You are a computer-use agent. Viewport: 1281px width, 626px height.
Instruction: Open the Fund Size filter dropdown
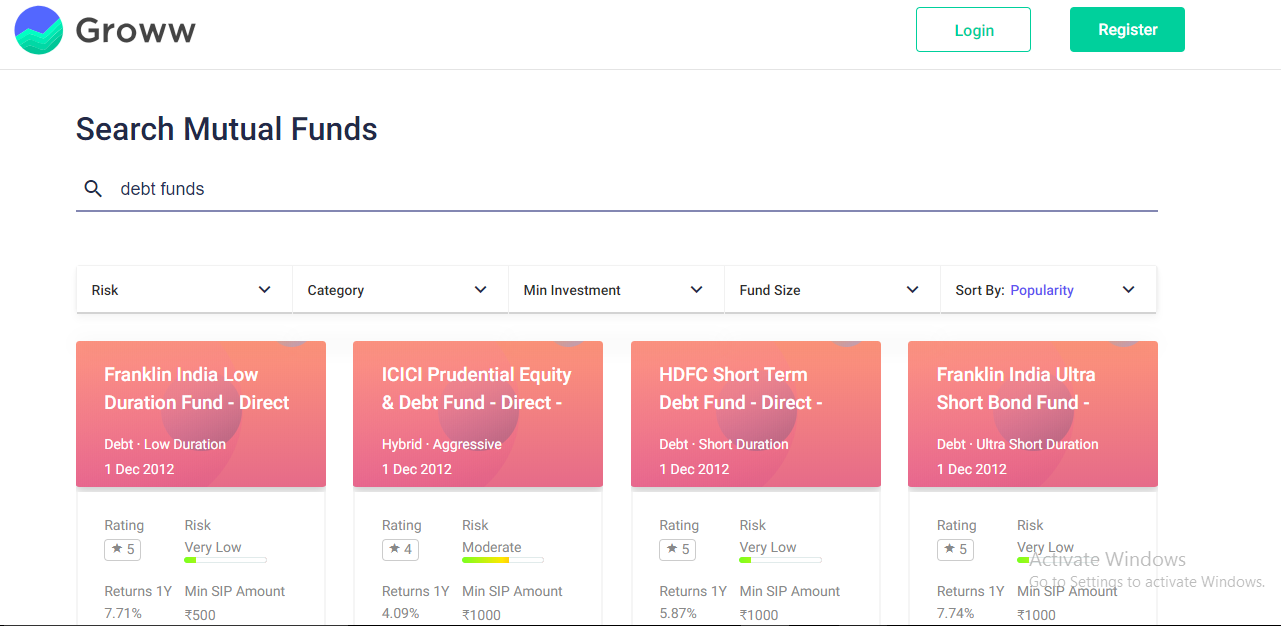tap(832, 290)
